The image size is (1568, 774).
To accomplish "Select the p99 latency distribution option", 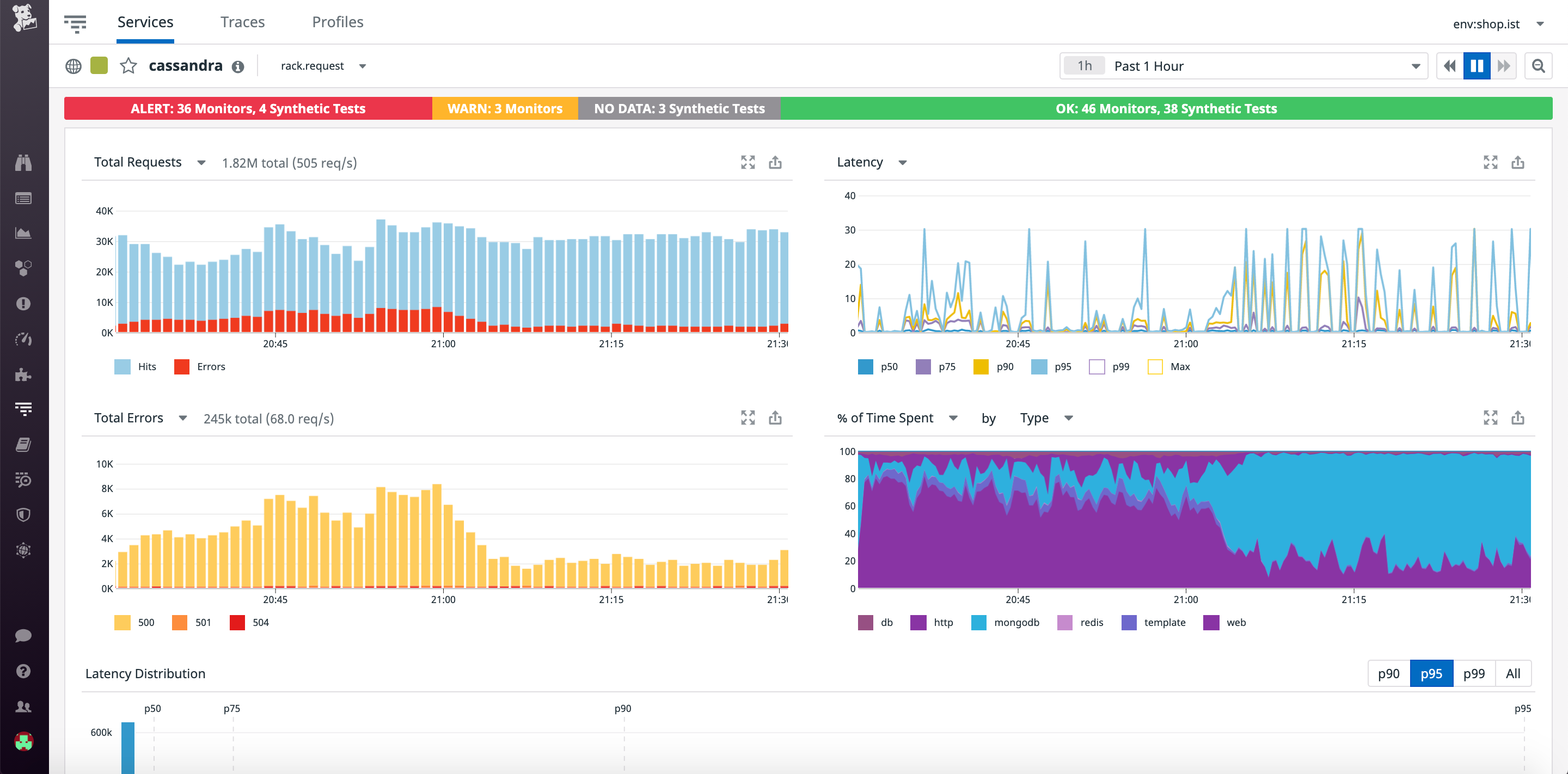I will click(1474, 674).
